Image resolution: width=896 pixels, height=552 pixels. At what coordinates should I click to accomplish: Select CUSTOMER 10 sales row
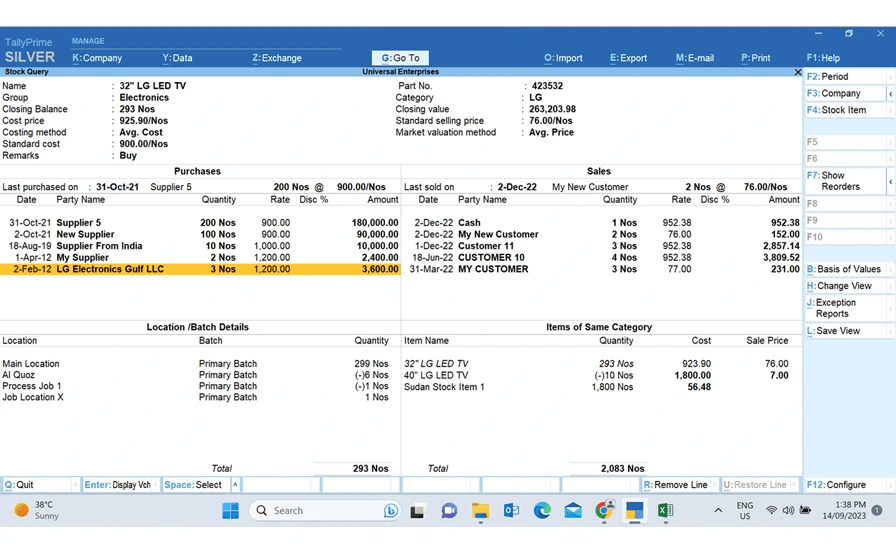(602, 258)
